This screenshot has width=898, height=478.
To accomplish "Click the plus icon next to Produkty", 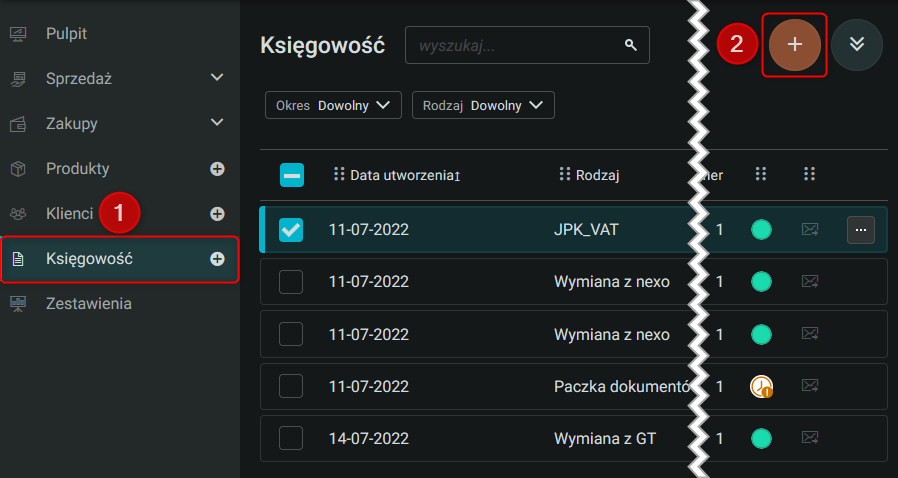I will (x=217, y=169).
